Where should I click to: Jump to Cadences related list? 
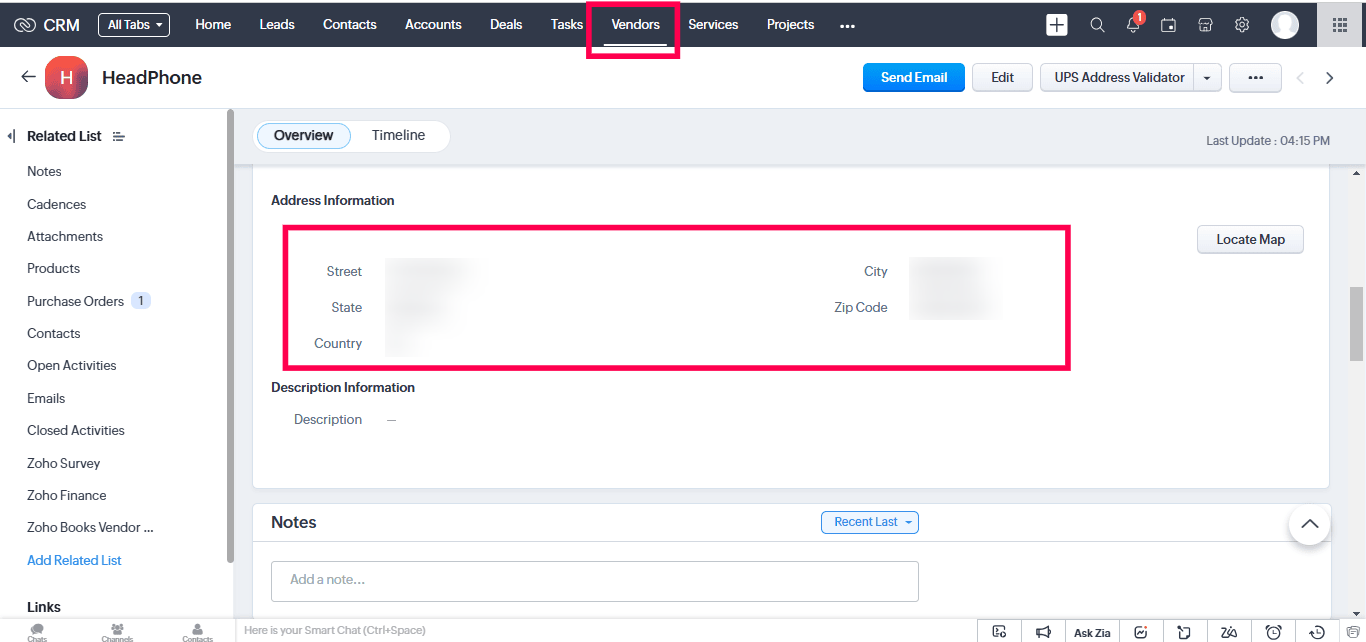56,204
